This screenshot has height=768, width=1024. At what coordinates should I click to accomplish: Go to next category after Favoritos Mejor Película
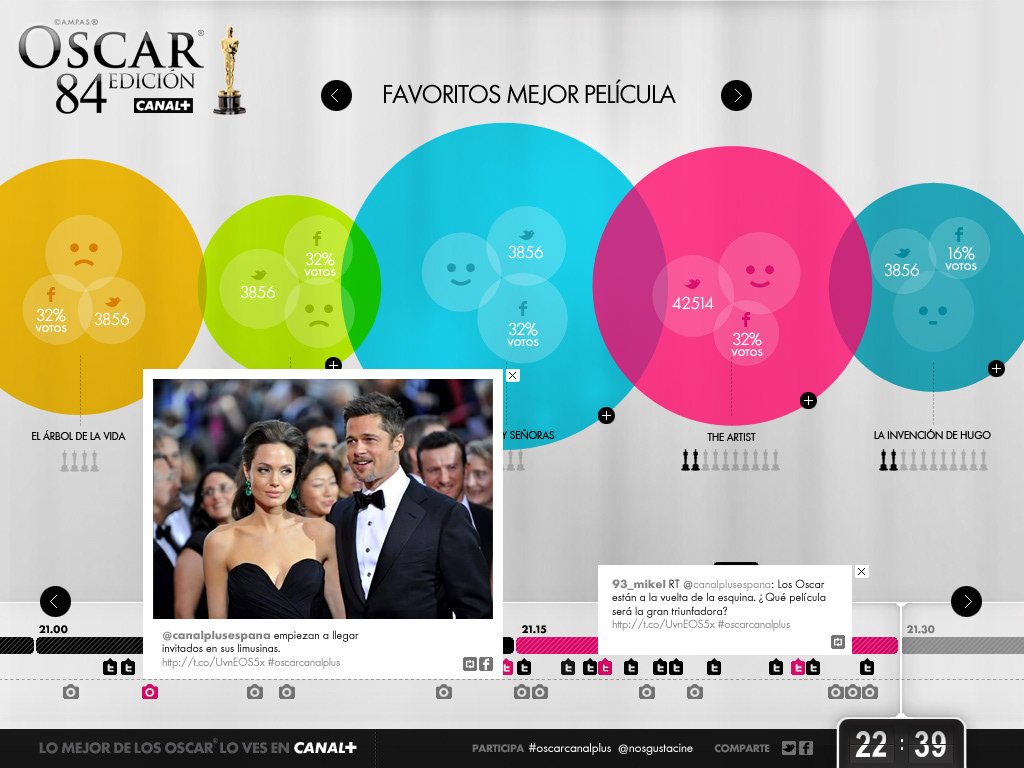point(736,95)
